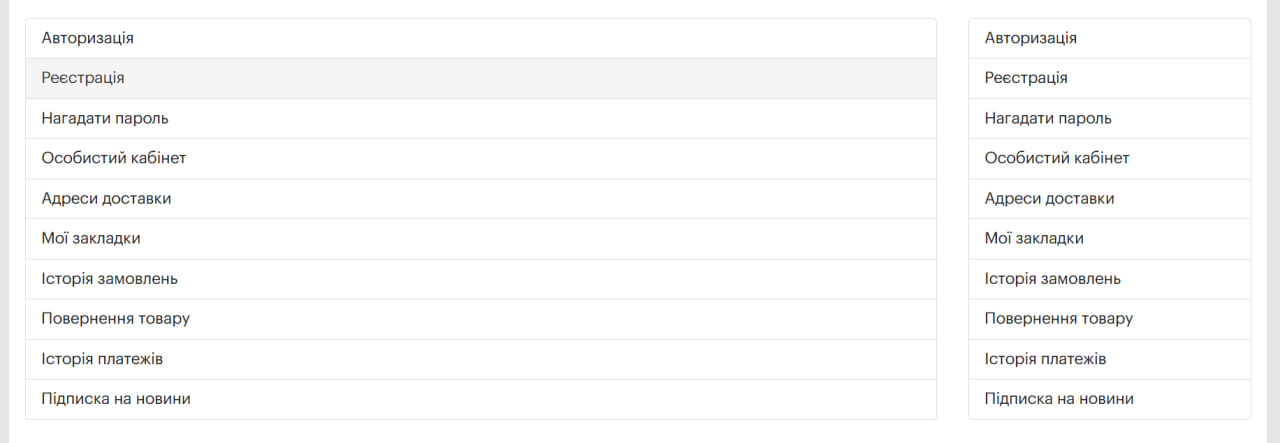Open Нагадати пароль in the wide left list
The width and height of the screenshot is (1280, 443).
point(105,118)
